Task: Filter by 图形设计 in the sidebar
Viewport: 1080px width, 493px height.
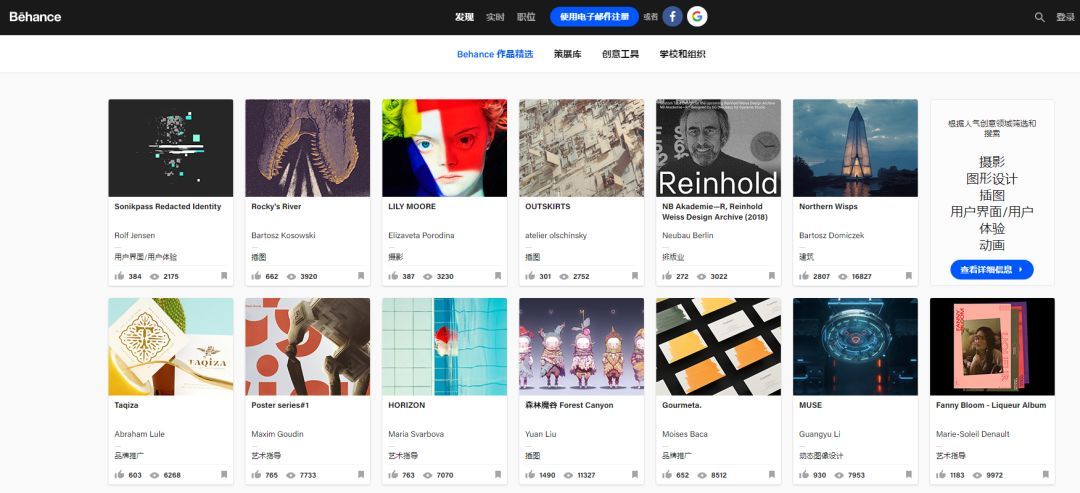Action: tap(992, 179)
